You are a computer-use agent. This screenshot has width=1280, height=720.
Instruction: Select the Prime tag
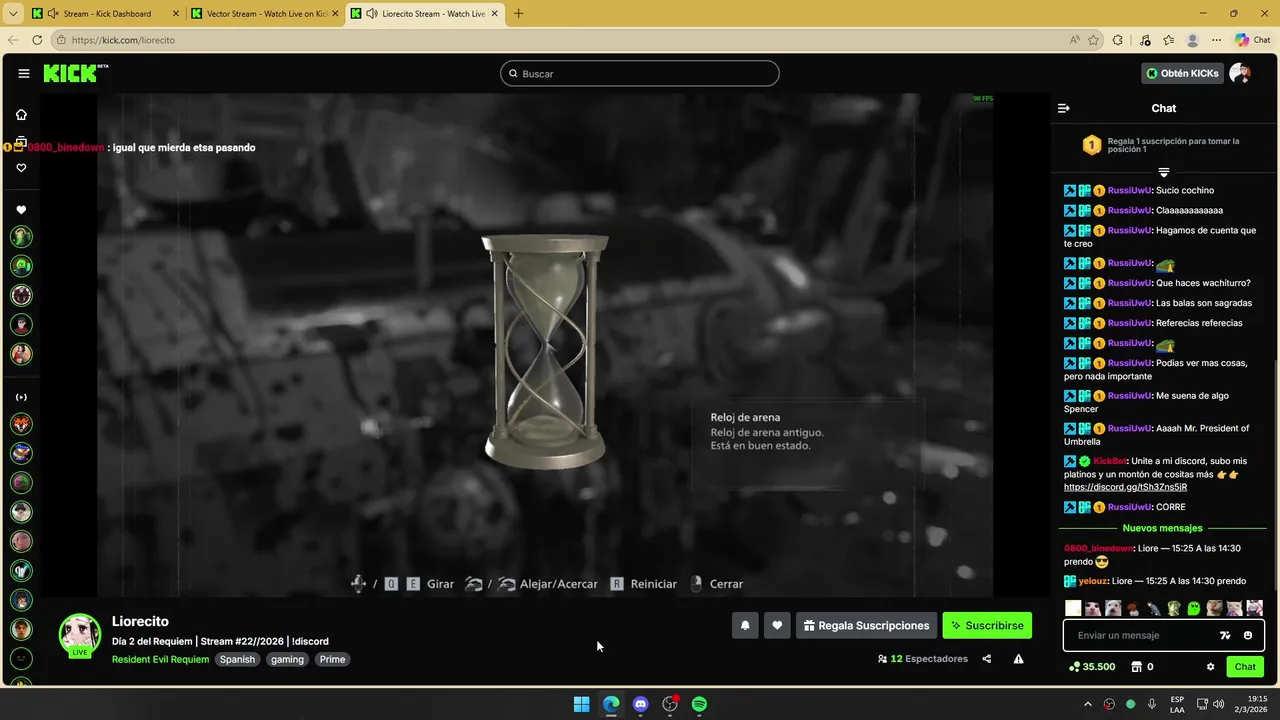(x=332, y=659)
